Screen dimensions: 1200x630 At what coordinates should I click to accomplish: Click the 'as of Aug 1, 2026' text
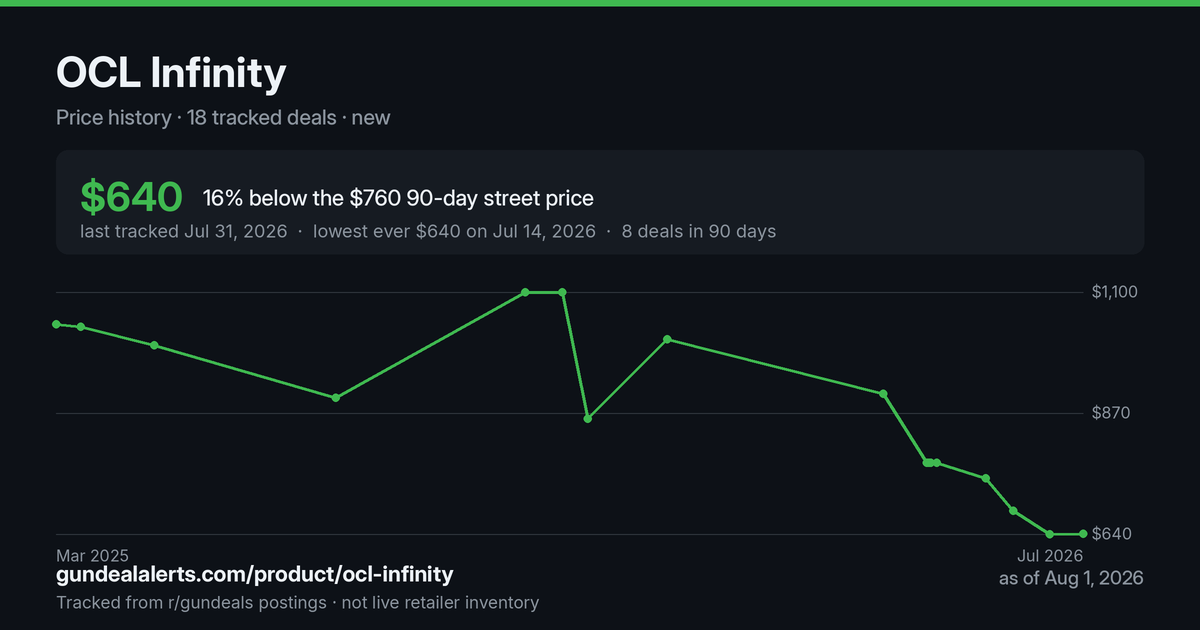[x=1071, y=578]
